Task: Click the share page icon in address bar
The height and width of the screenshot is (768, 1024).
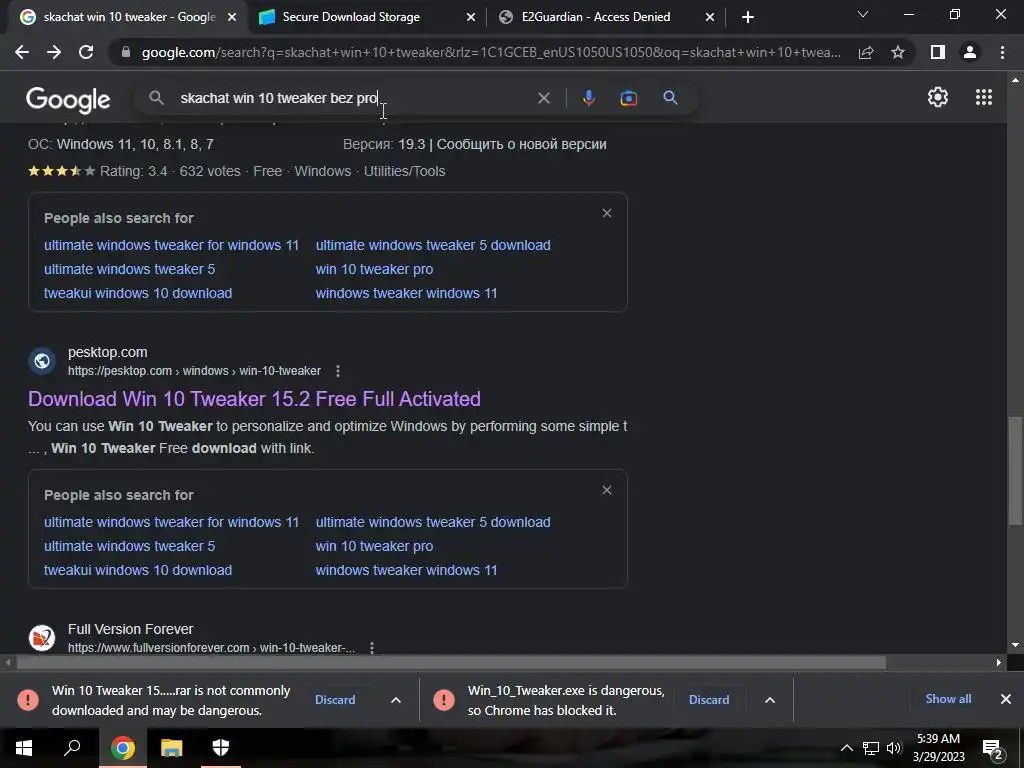Action: (866, 52)
